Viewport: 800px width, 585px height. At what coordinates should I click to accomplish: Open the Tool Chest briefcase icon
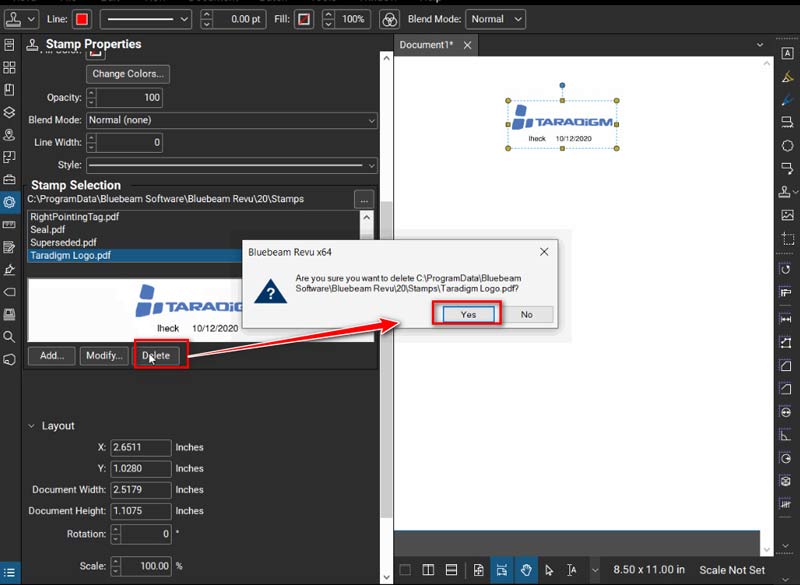click(x=9, y=180)
